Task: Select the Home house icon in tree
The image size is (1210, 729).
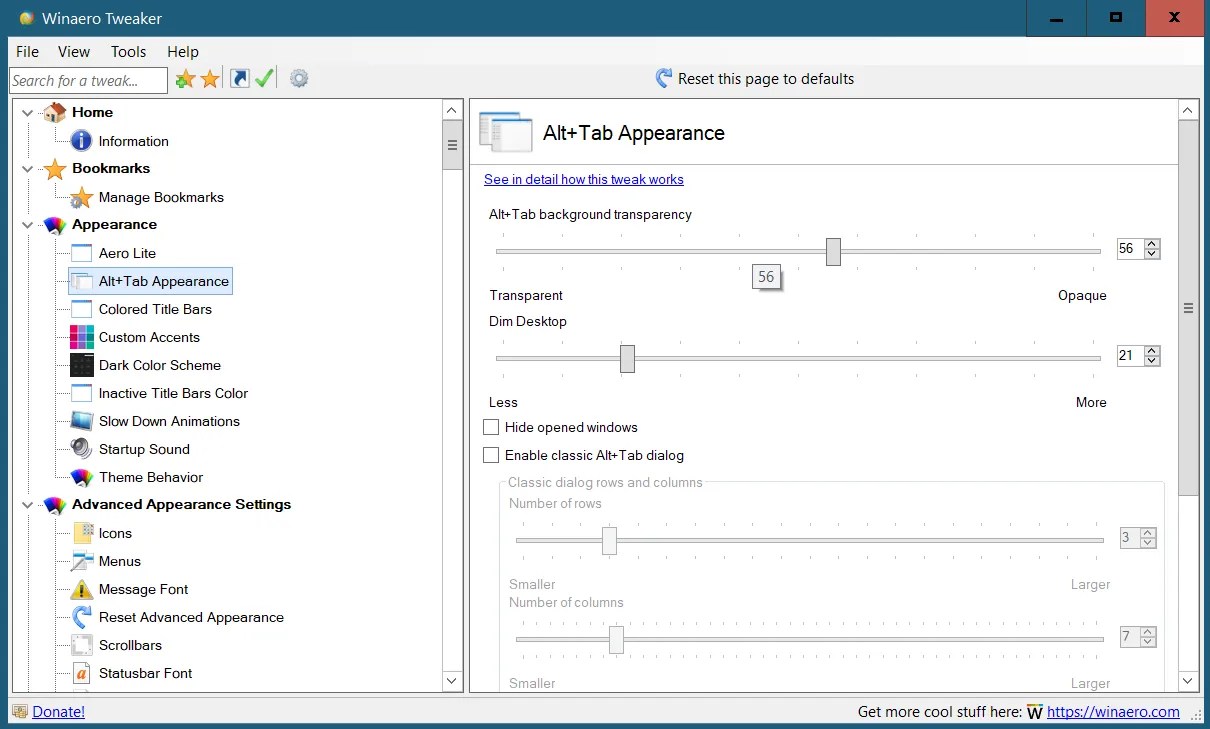Action: pyautogui.click(x=55, y=112)
